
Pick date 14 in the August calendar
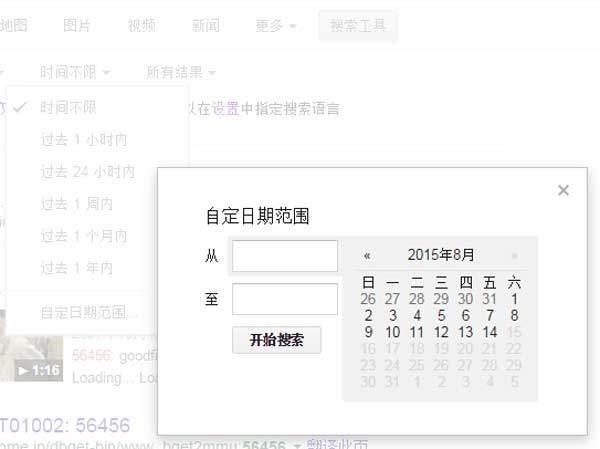click(x=490, y=332)
